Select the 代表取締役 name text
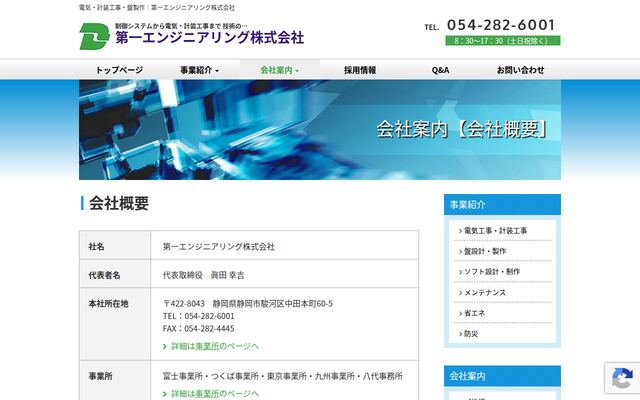This screenshot has height=400, width=640. click(x=203, y=275)
